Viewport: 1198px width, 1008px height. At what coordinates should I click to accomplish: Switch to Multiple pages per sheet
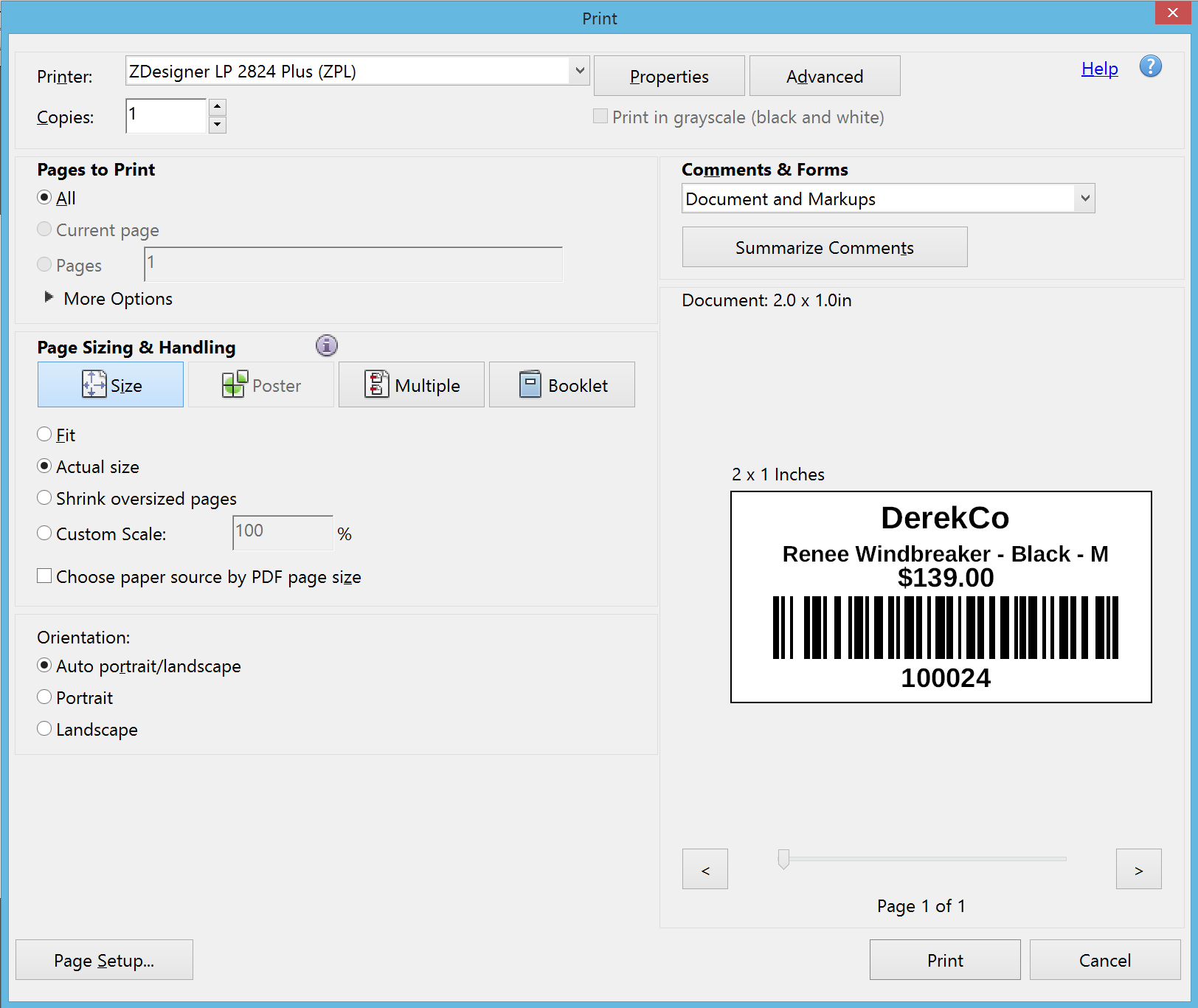pyautogui.click(x=411, y=384)
